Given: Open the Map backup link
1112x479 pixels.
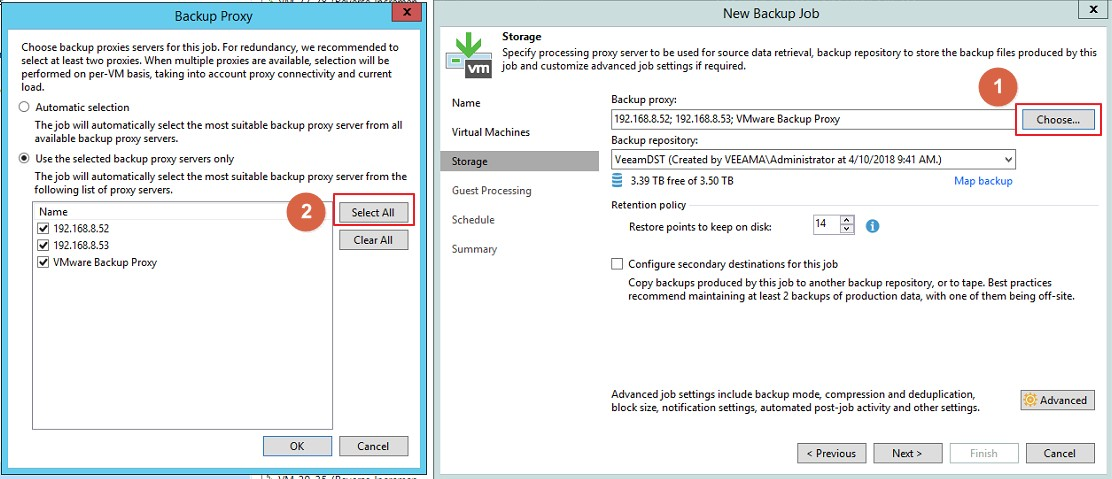Looking at the screenshot, I should click(983, 181).
